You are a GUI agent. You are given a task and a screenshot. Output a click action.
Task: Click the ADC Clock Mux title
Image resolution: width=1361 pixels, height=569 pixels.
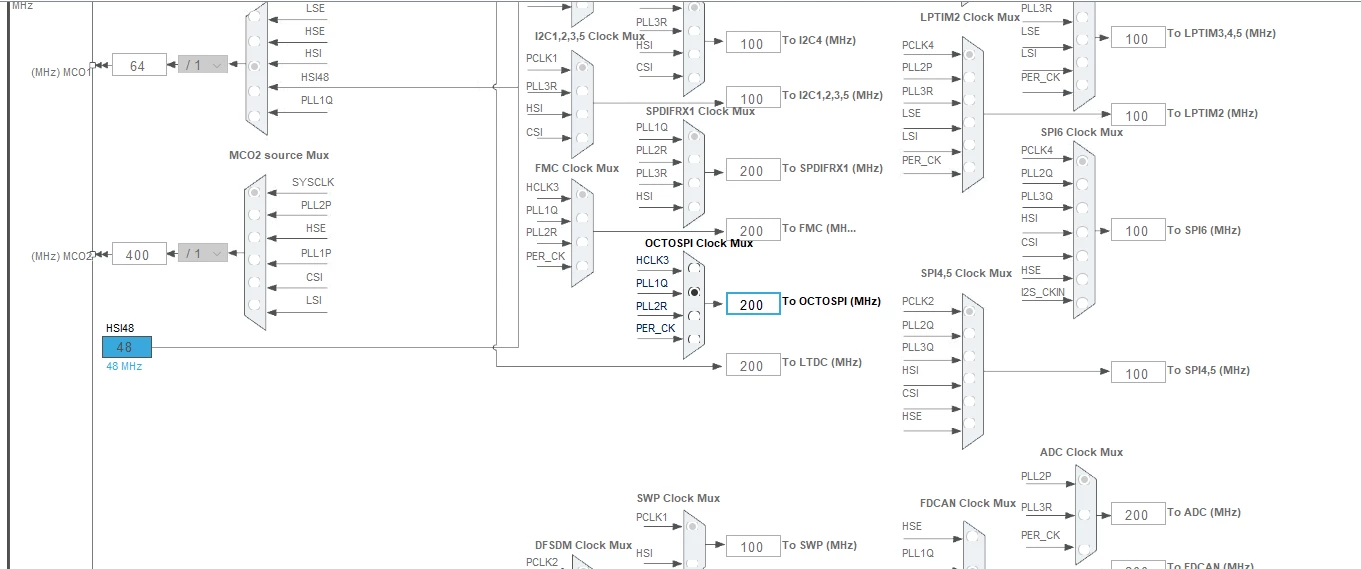1081,452
